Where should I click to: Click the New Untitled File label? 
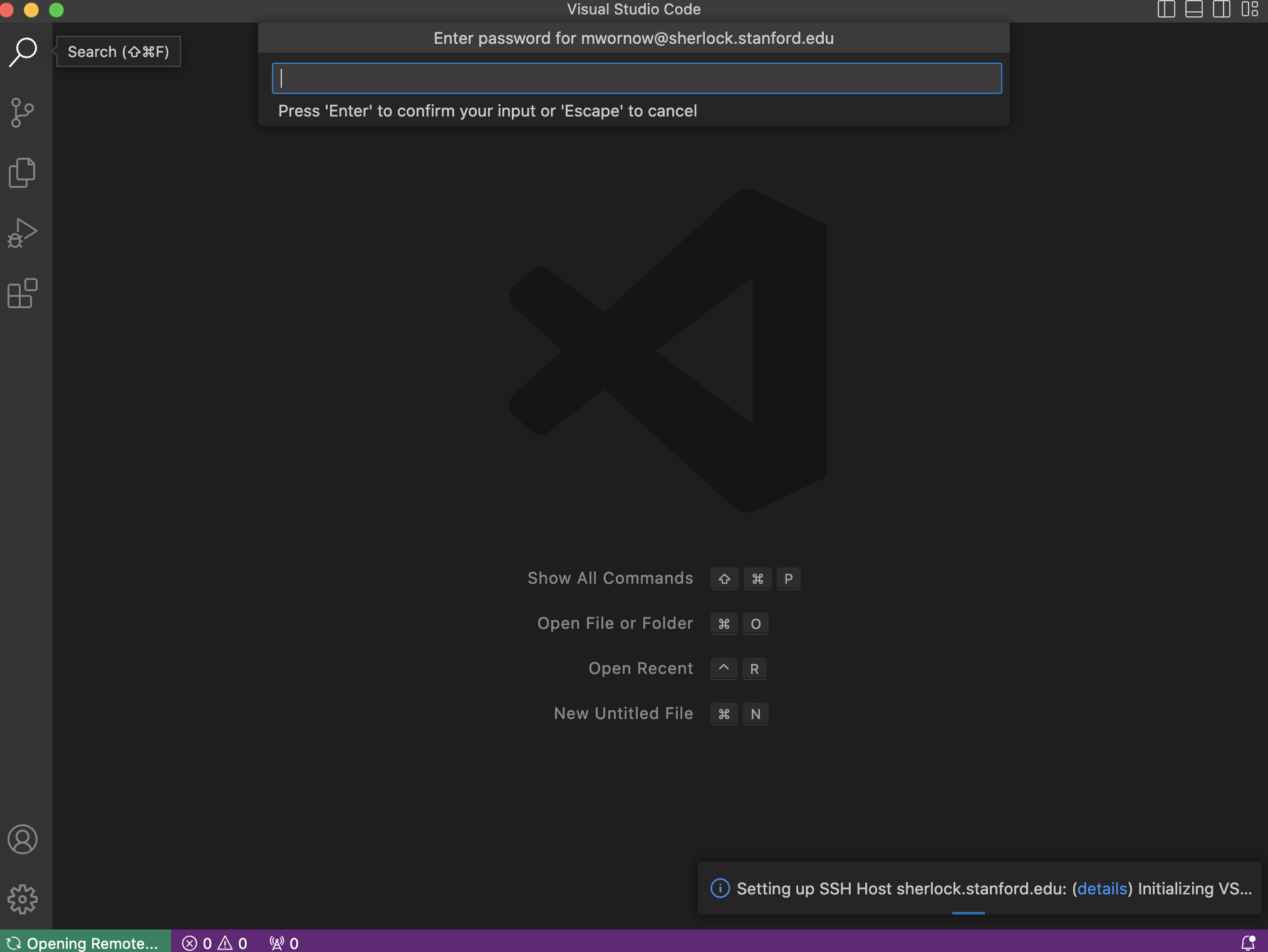point(623,713)
